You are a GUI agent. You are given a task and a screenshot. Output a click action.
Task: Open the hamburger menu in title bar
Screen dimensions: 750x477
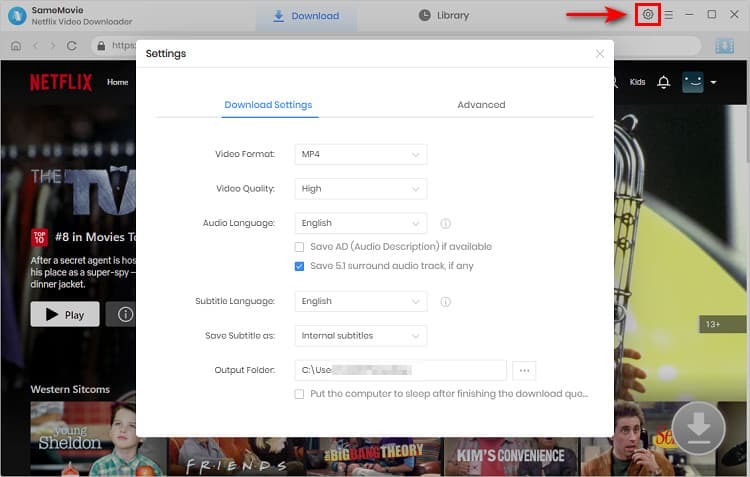click(x=669, y=15)
